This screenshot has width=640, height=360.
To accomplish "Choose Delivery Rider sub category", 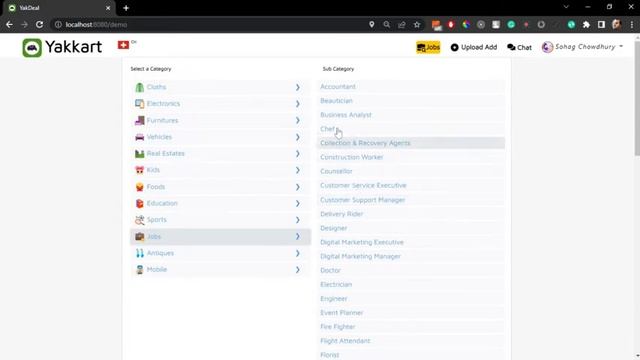I will (x=411, y=214).
